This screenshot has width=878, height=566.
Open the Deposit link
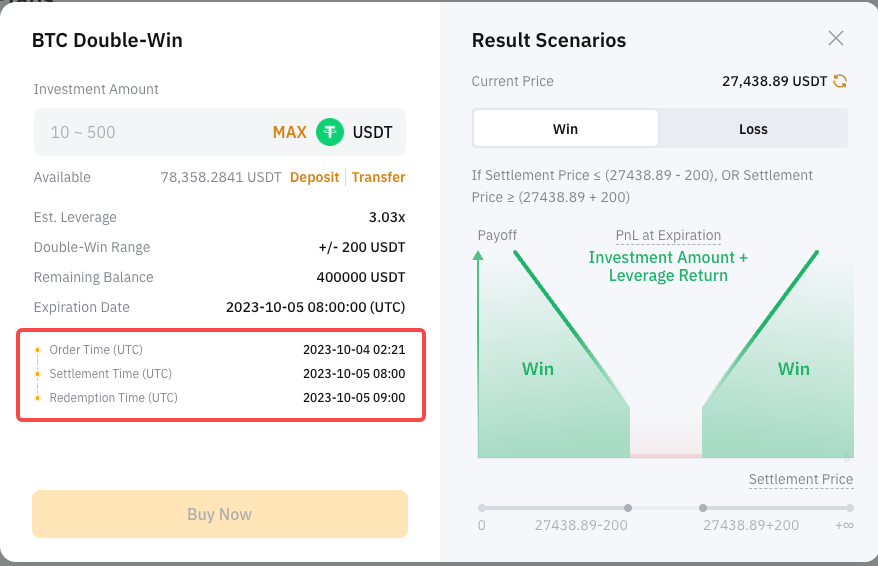[x=314, y=177]
